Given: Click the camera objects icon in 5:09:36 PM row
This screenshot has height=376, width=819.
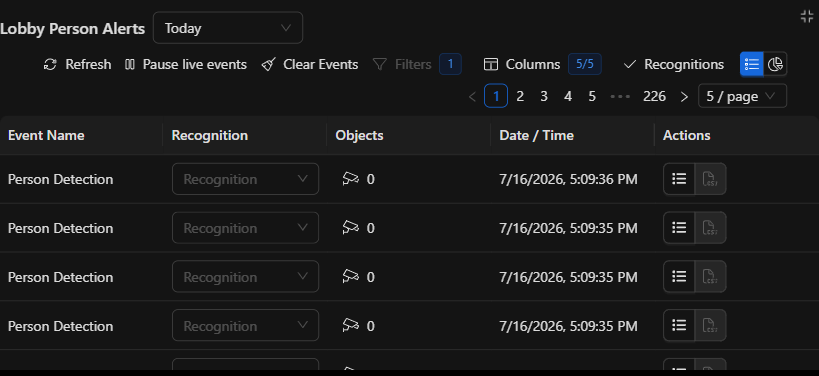Looking at the screenshot, I should click(350, 179).
